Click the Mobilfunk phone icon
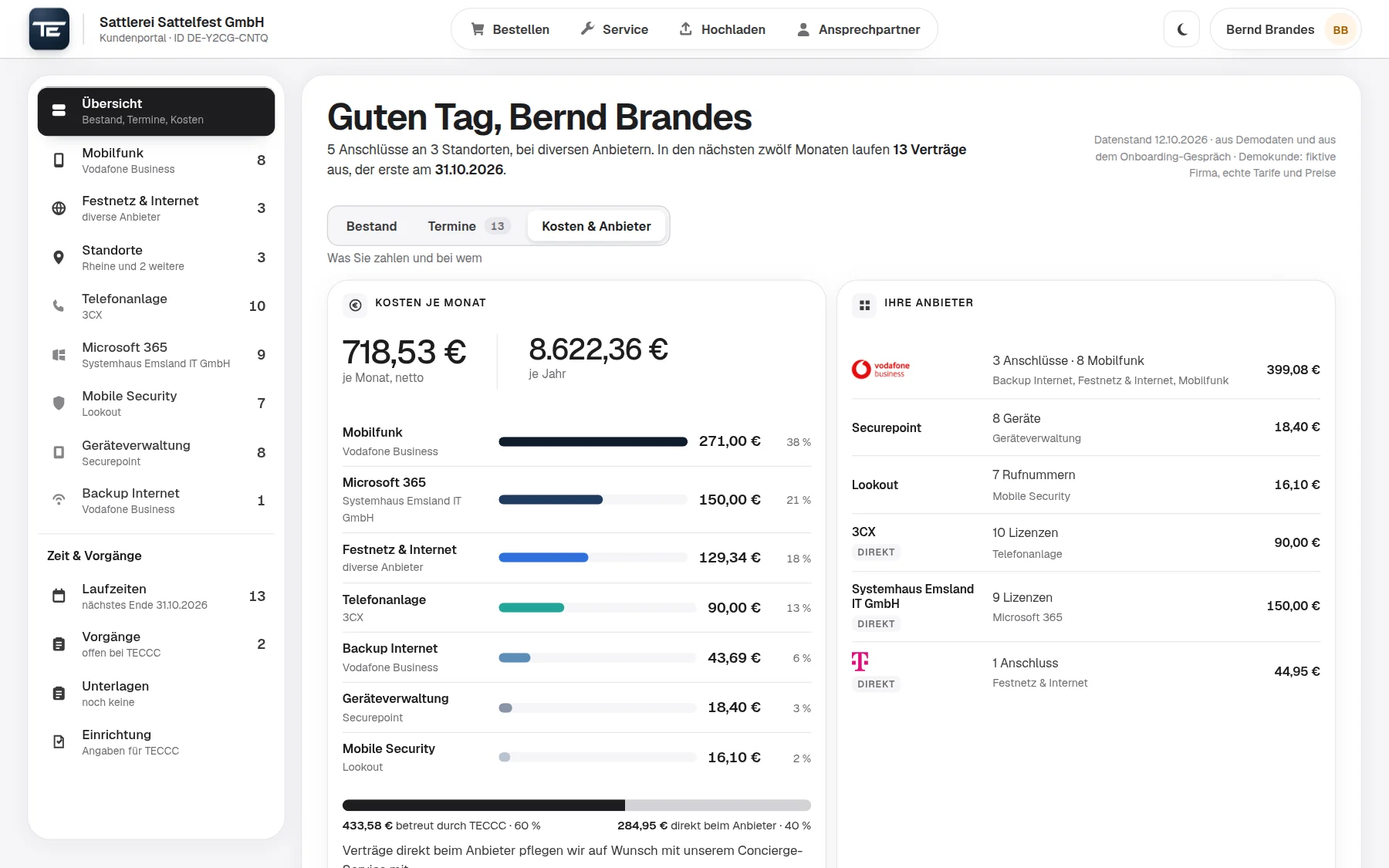This screenshot has height=868, width=1389. pyautogui.click(x=59, y=160)
